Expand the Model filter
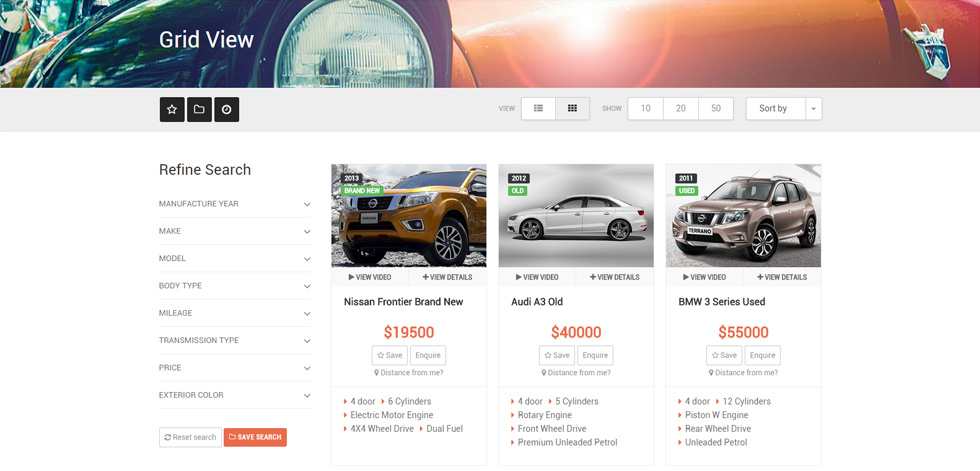 point(235,259)
